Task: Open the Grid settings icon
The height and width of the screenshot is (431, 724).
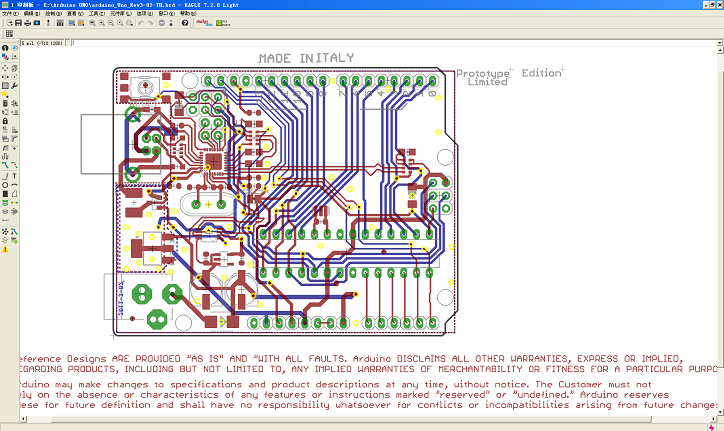Action: click(x=9, y=34)
